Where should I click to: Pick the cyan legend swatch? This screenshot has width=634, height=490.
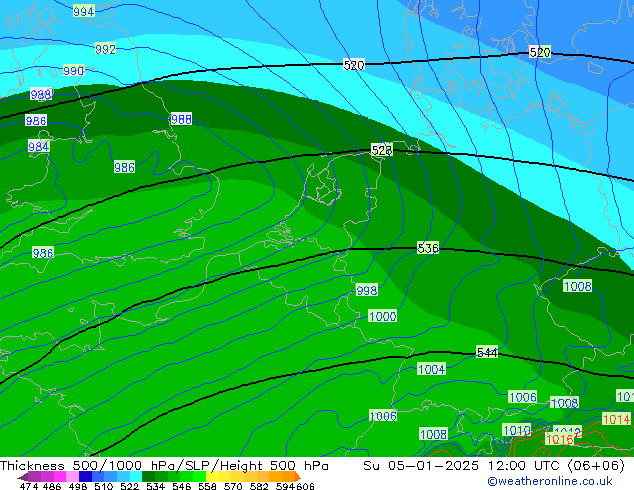pyautogui.click(x=135, y=476)
